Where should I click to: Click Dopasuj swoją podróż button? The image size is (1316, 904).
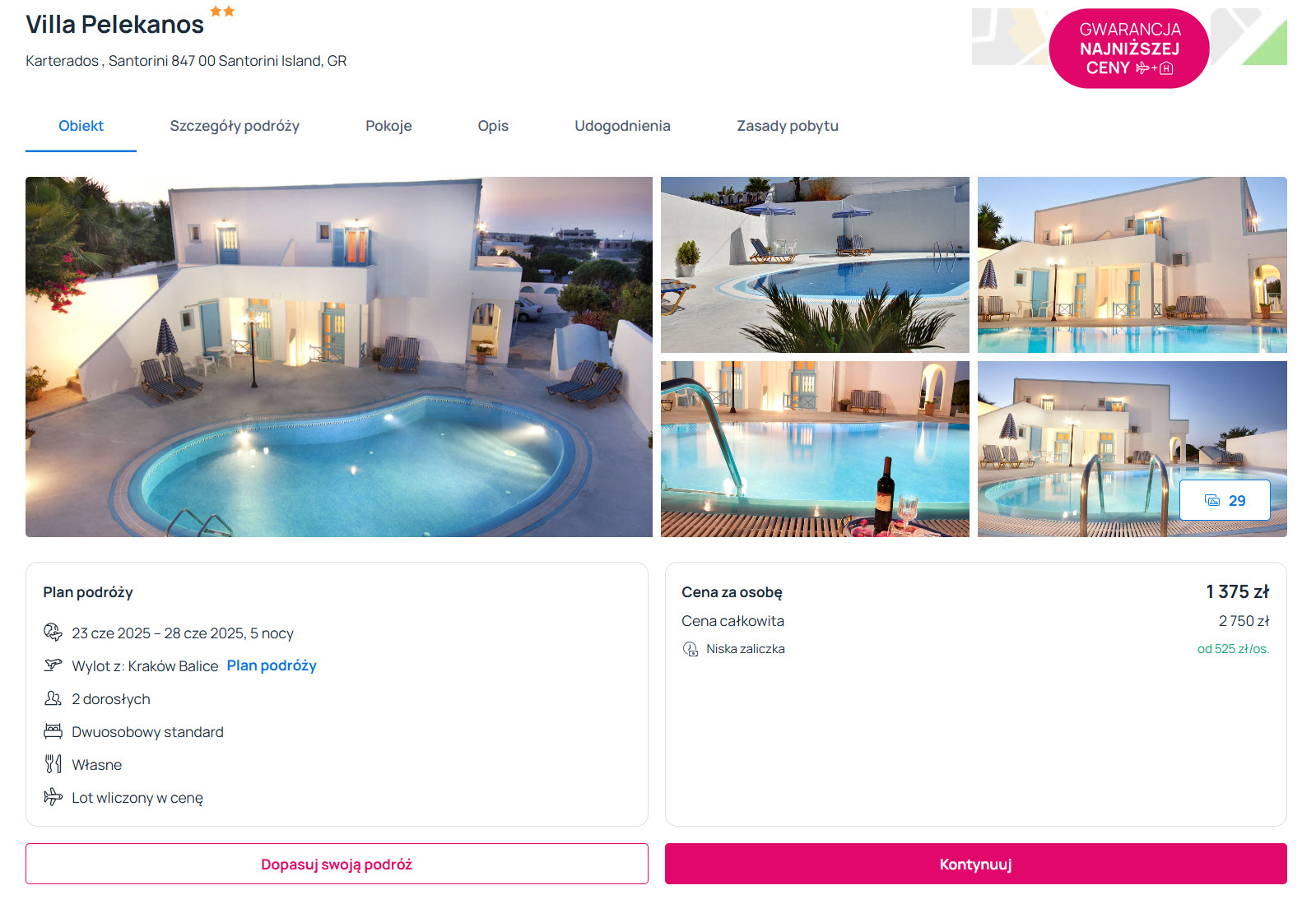pos(337,864)
